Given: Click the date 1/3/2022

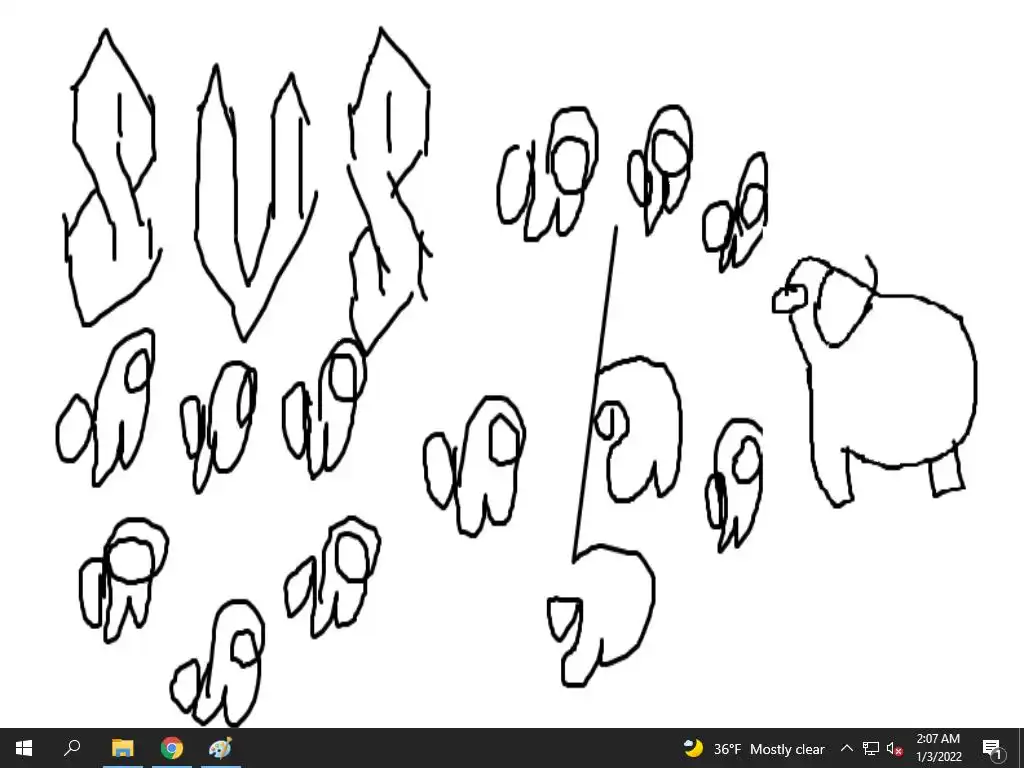Looking at the screenshot, I should [x=938, y=757].
